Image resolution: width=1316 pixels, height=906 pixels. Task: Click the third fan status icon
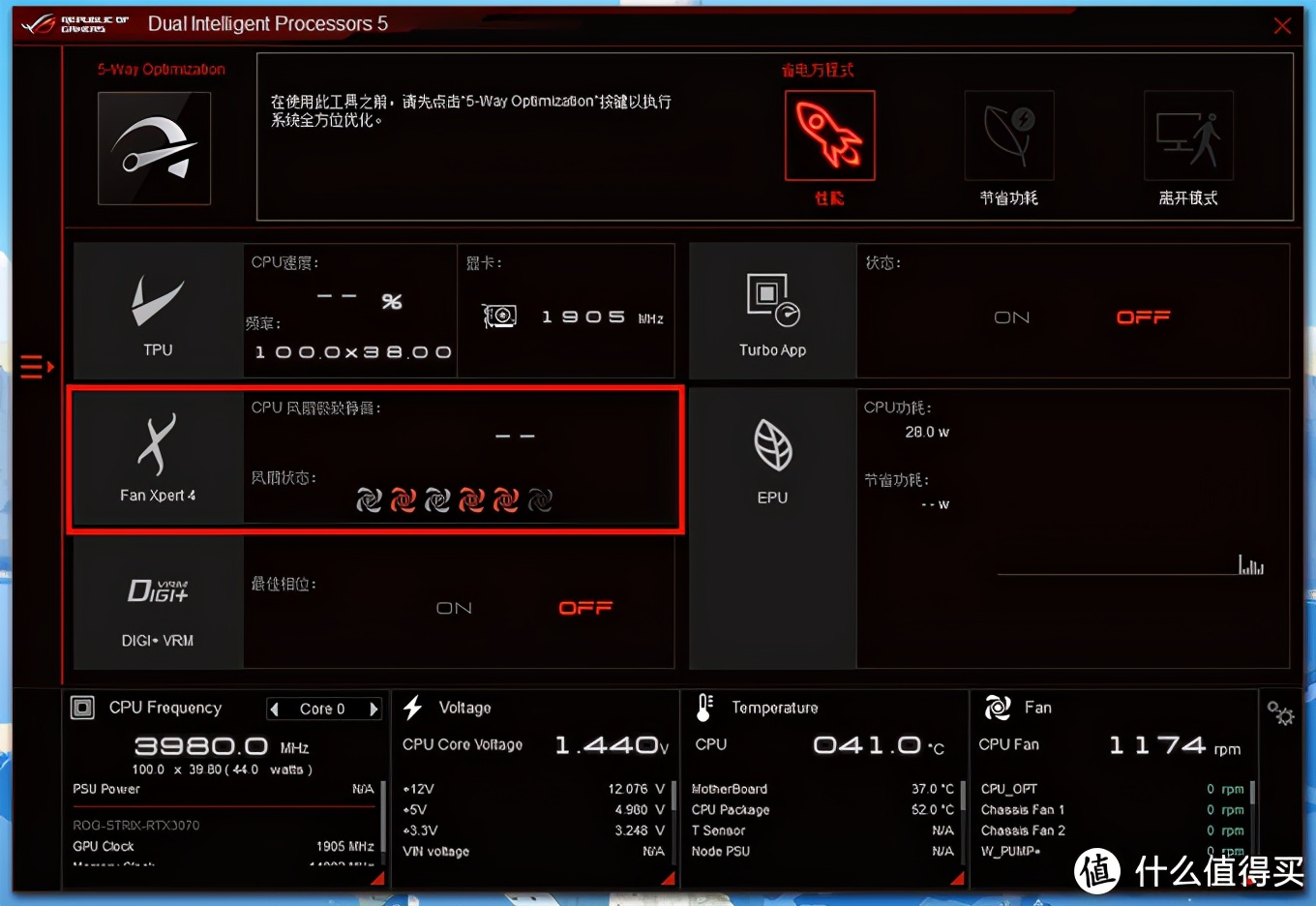pyautogui.click(x=437, y=499)
